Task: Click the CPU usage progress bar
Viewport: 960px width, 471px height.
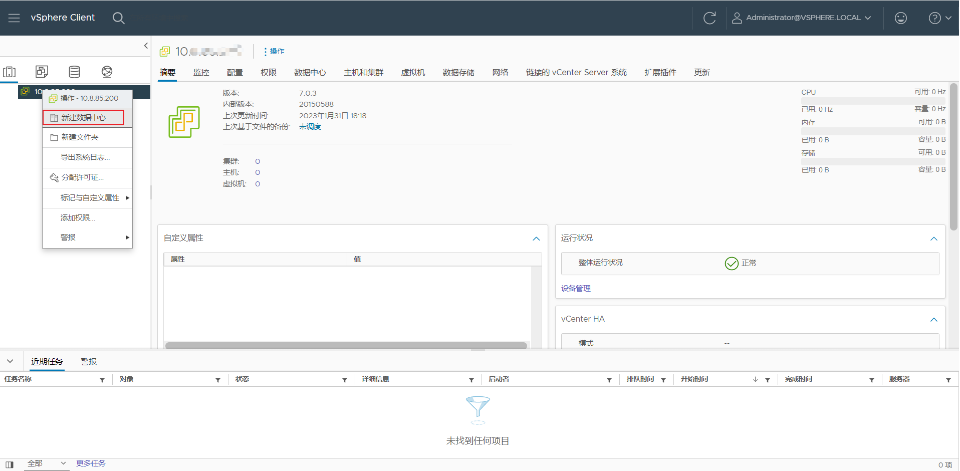Action: pyautogui.click(x=873, y=100)
